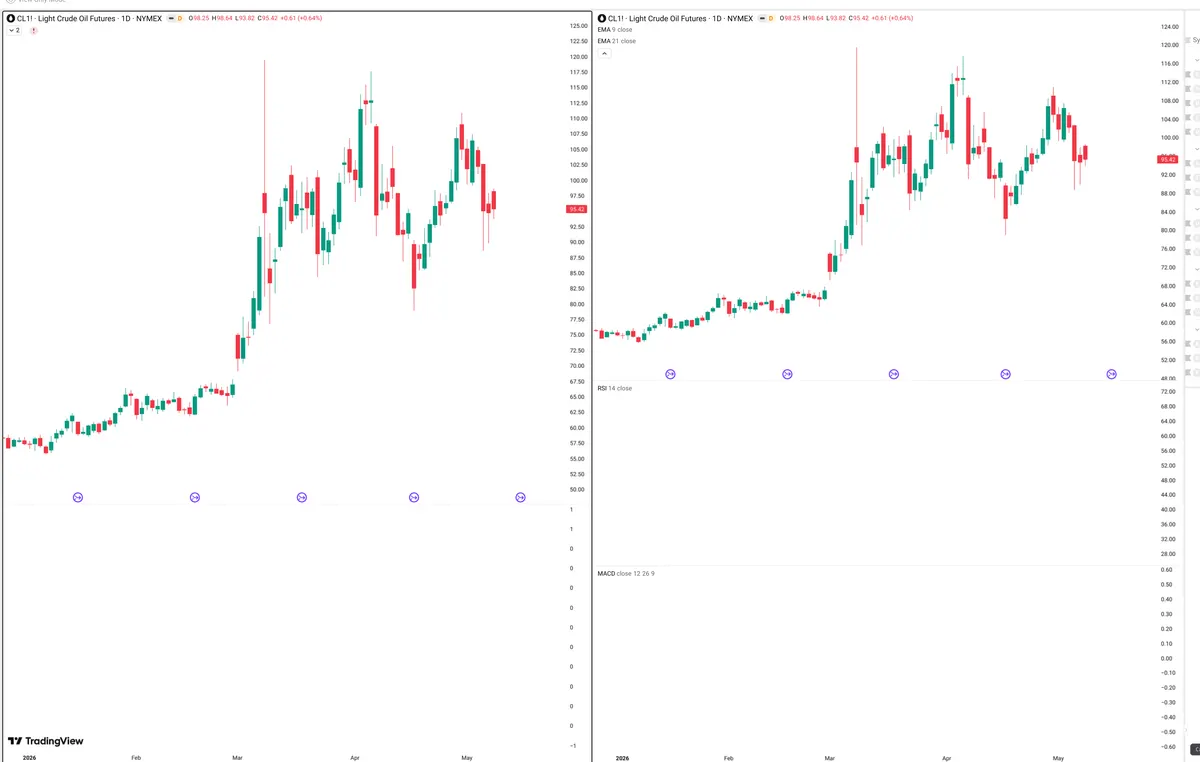Select left chart event marker under mid-January

pos(78,497)
